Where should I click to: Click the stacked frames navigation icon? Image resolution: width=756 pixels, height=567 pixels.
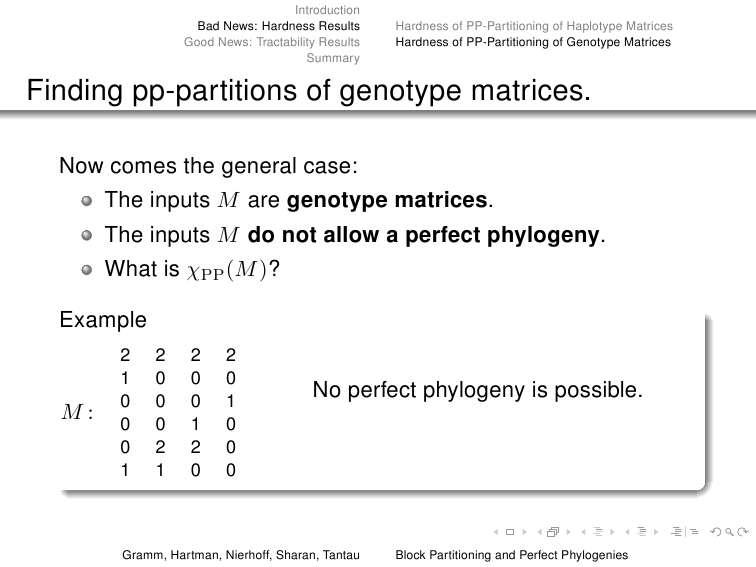(x=553, y=532)
